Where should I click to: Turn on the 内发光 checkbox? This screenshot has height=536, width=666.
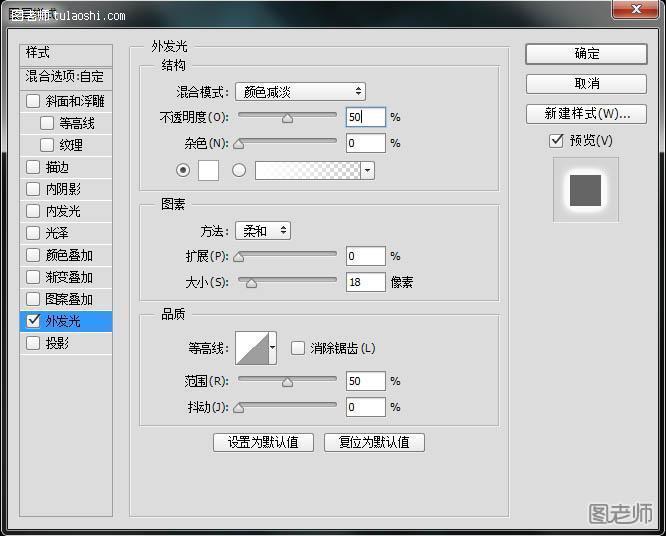point(33,211)
